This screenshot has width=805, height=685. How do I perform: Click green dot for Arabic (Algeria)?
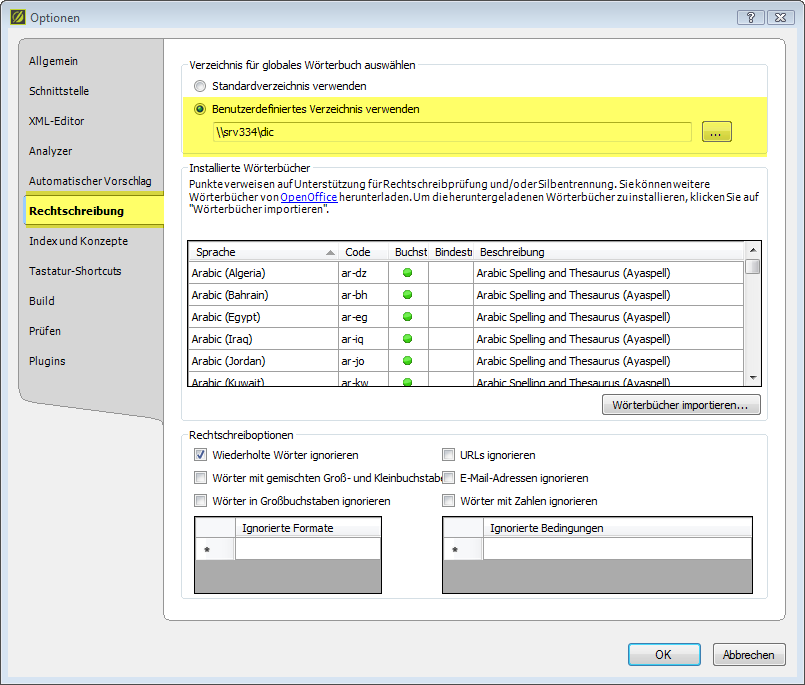pos(408,273)
